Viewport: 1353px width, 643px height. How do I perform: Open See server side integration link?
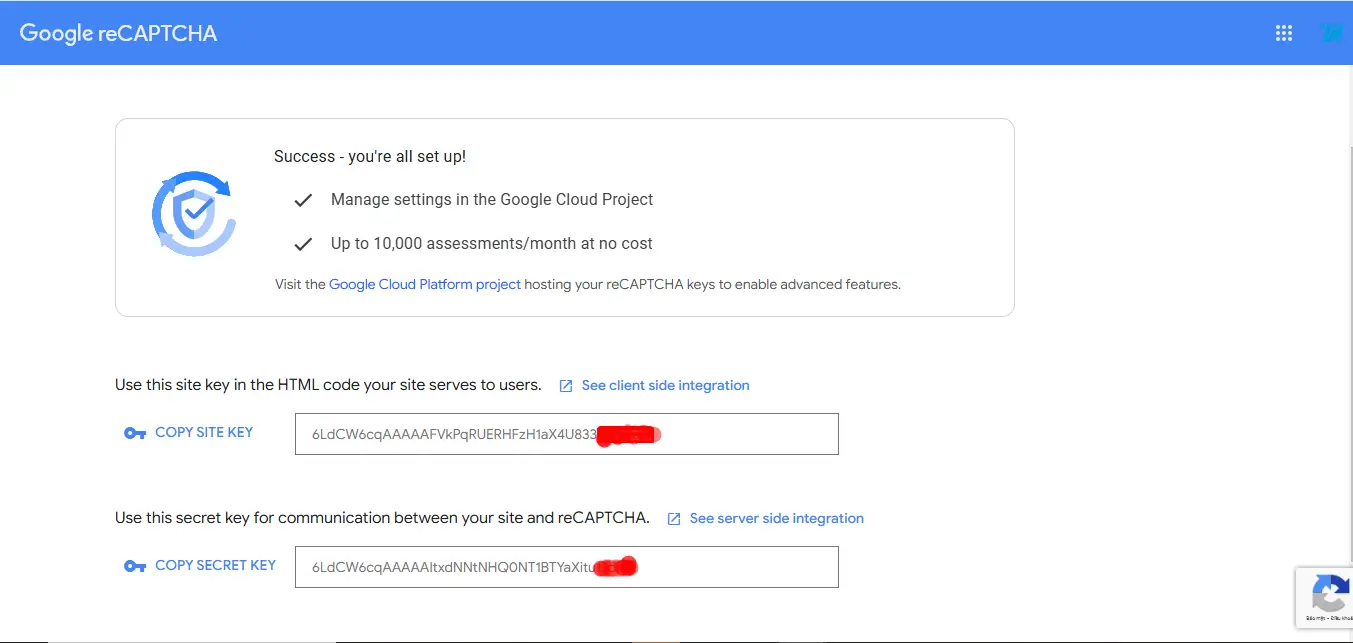776,518
